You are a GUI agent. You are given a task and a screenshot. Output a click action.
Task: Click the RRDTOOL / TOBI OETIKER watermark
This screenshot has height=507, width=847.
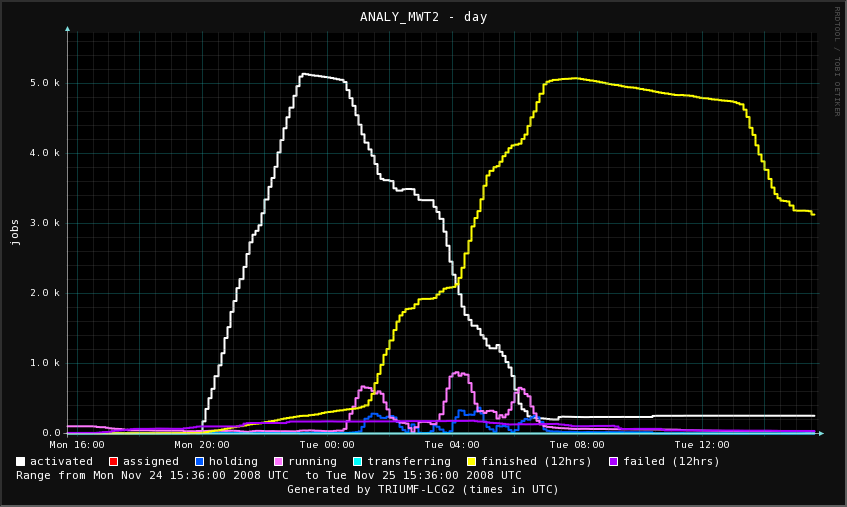point(837,60)
